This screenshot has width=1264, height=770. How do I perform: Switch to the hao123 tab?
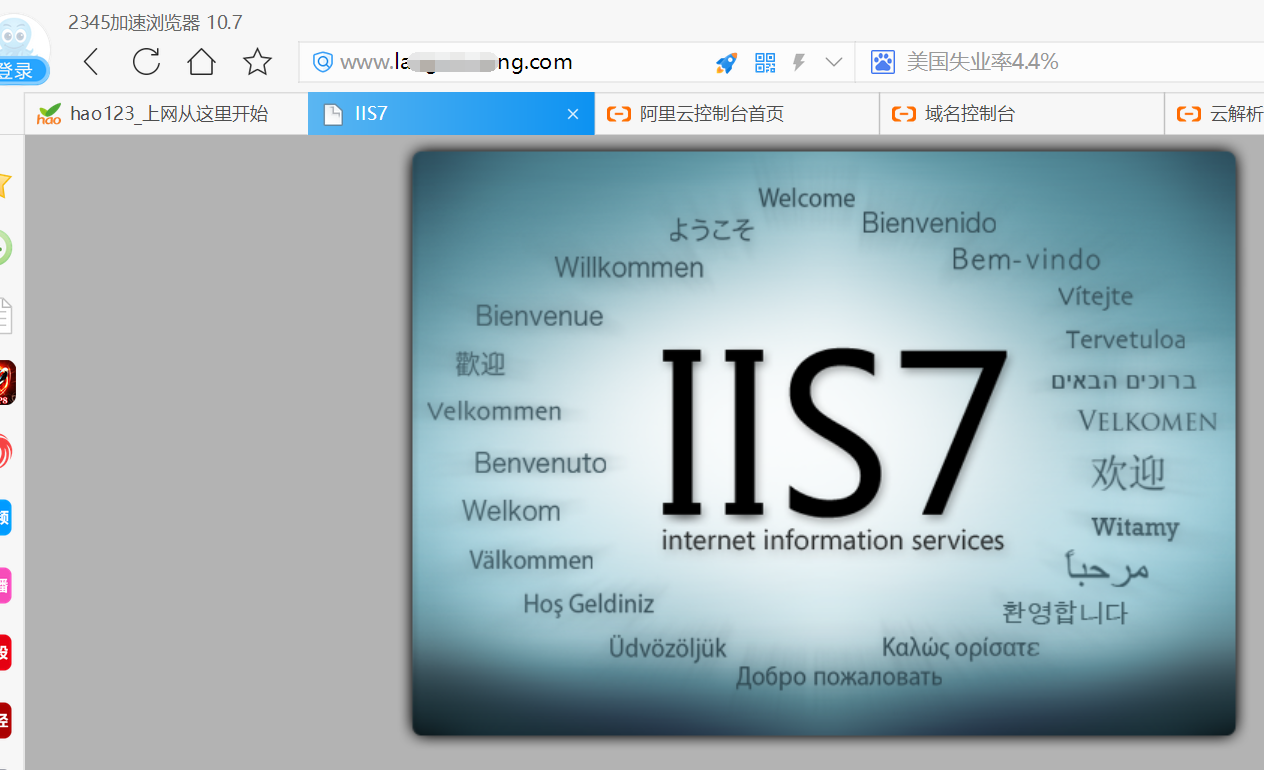click(166, 113)
